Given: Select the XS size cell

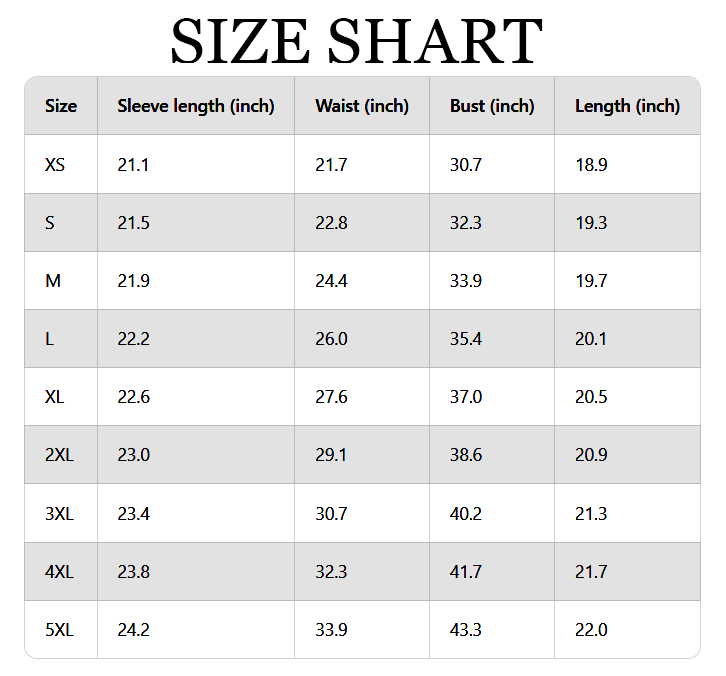Looking at the screenshot, I should coord(61,164).
